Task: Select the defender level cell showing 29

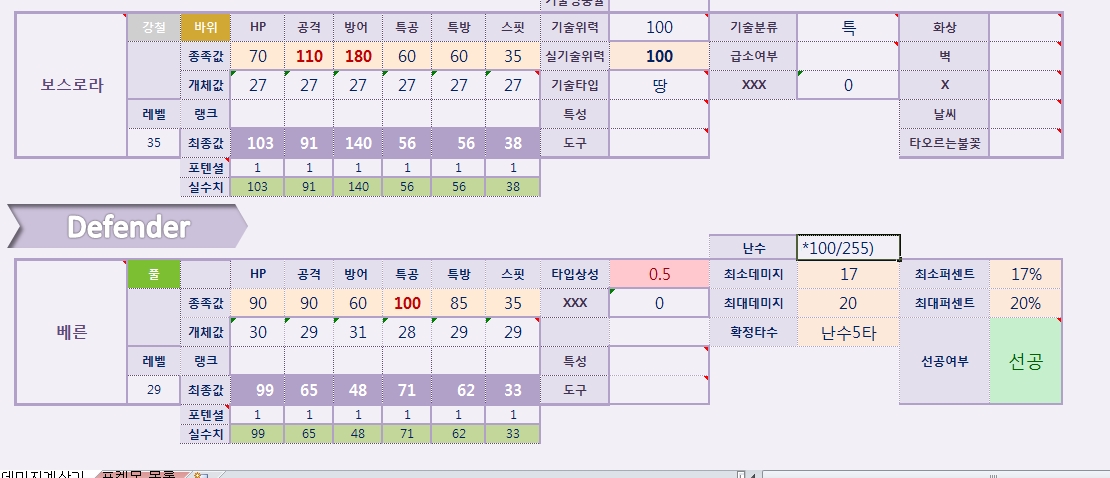Action: pyautogui.click(x=153, y=390)
